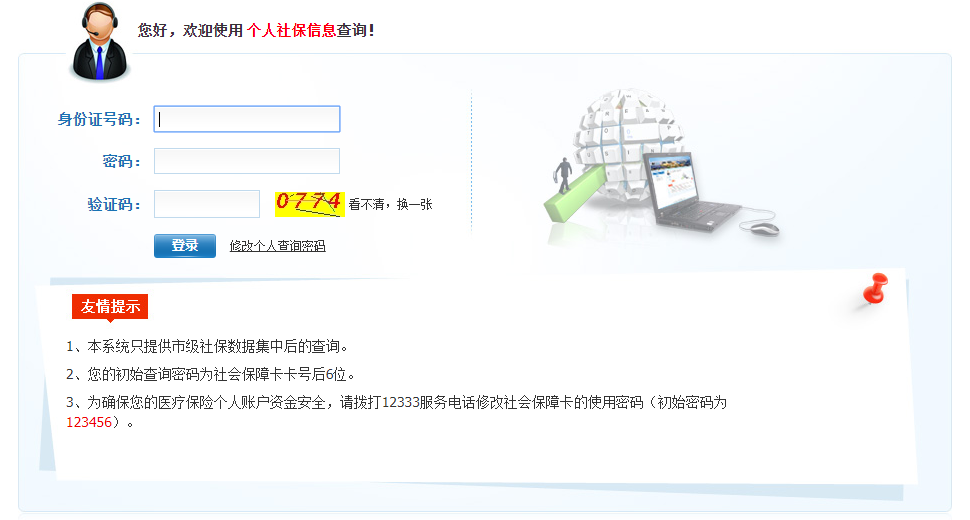Click 看不清，换一张 to refresh captcha
Screen dimensions: 970x520
[390, 205]
